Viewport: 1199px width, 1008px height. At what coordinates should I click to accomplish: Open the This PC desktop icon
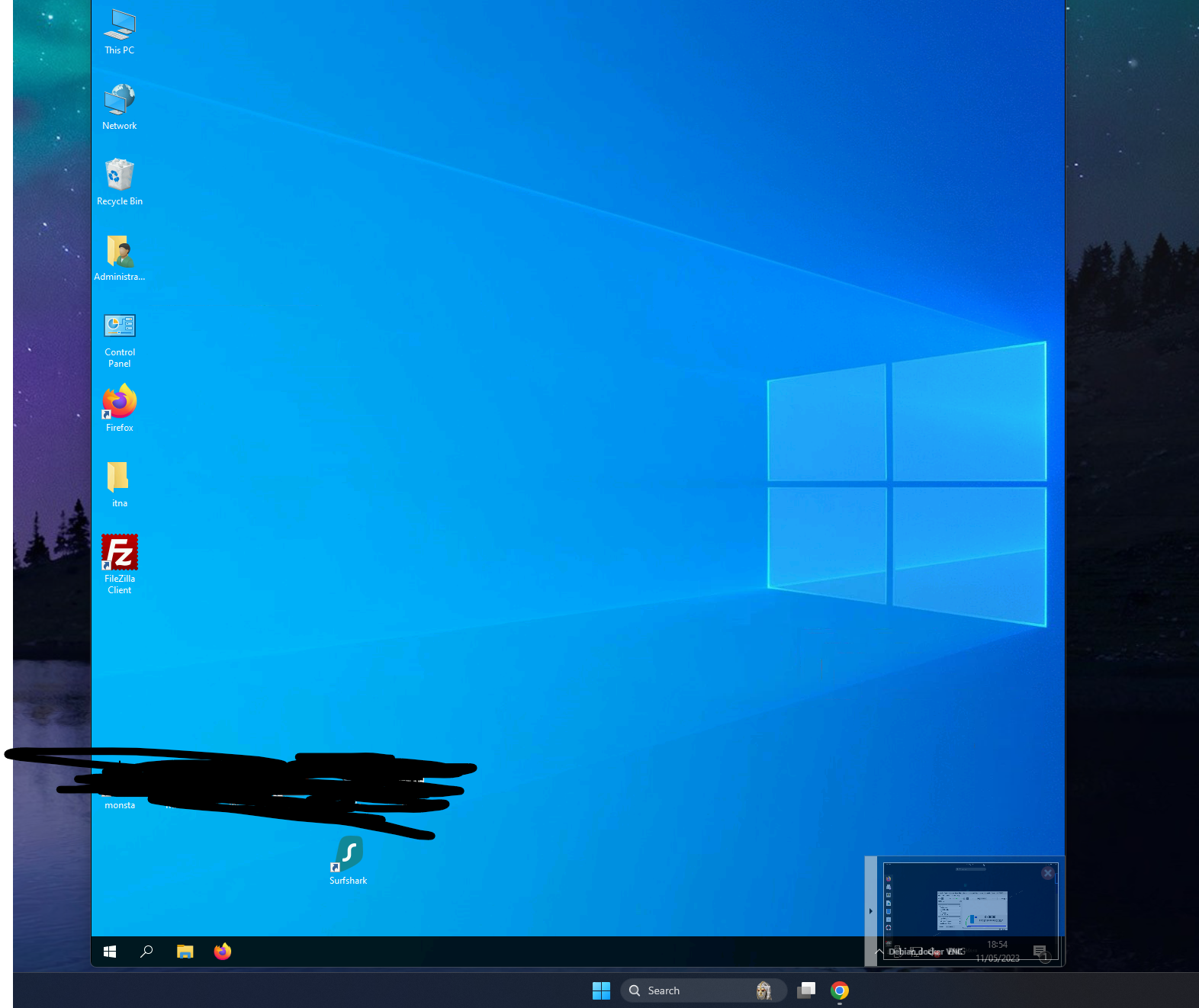click(119, 30)
